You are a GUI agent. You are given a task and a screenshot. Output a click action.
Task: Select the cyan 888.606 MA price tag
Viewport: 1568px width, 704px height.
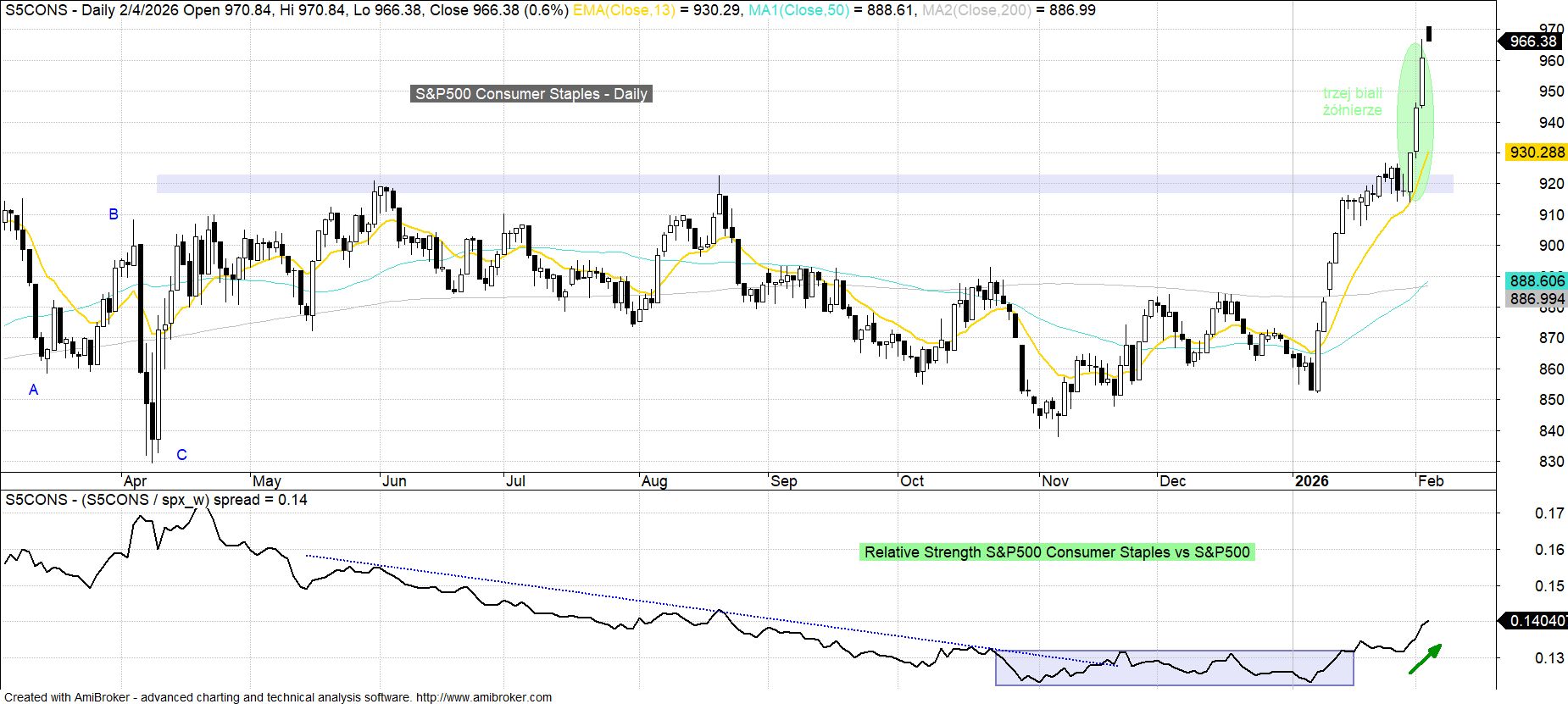1536,281
